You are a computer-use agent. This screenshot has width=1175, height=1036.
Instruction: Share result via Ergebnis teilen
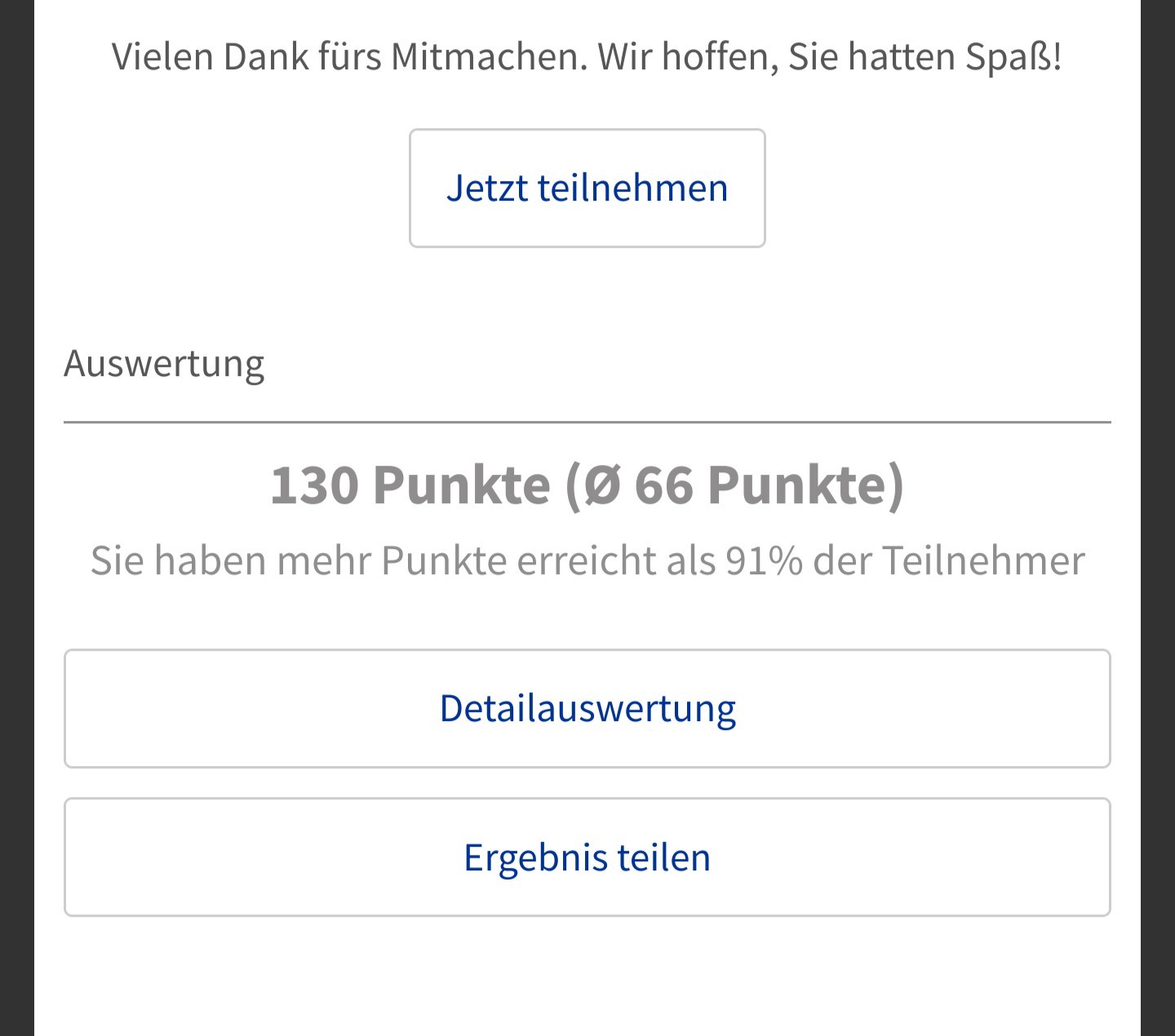coord(587,857)
